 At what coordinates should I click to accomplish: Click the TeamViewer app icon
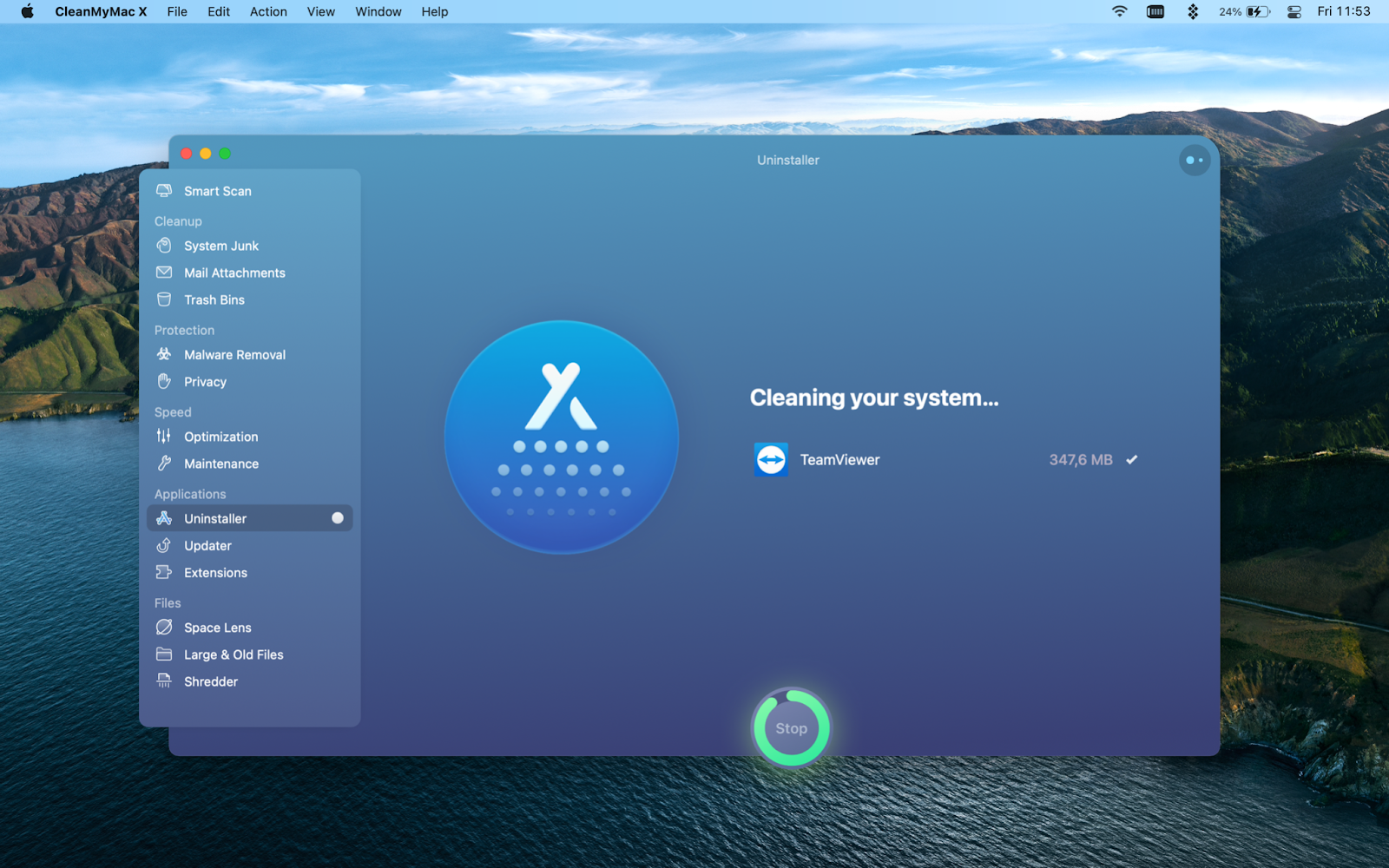tap(771, 459)
